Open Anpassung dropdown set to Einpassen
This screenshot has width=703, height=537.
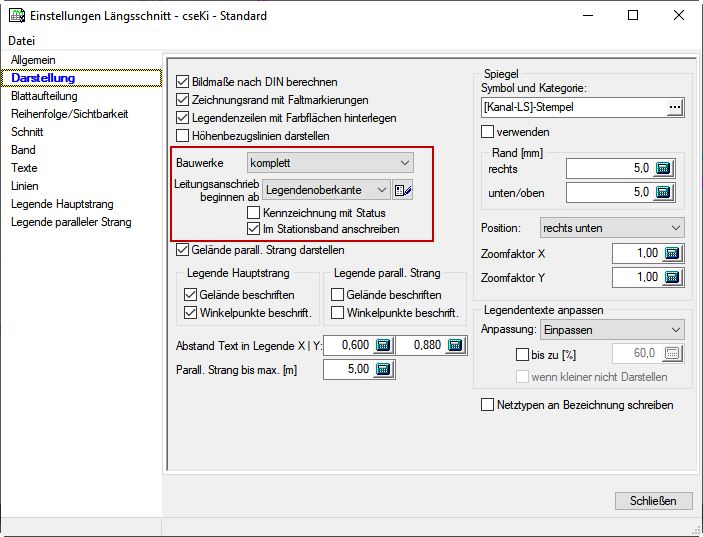[x=611, y=330]
